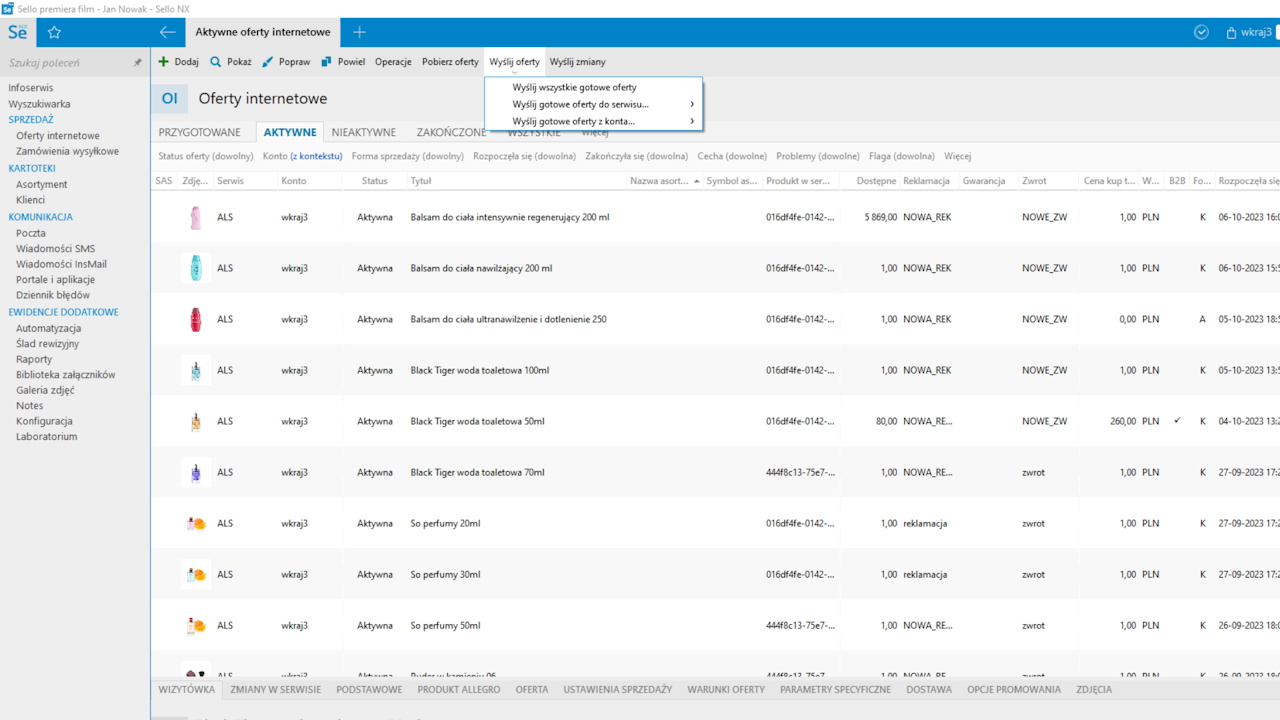Toggle B2B checkmark for Black Tiger 50ml

pos(1177,421)
